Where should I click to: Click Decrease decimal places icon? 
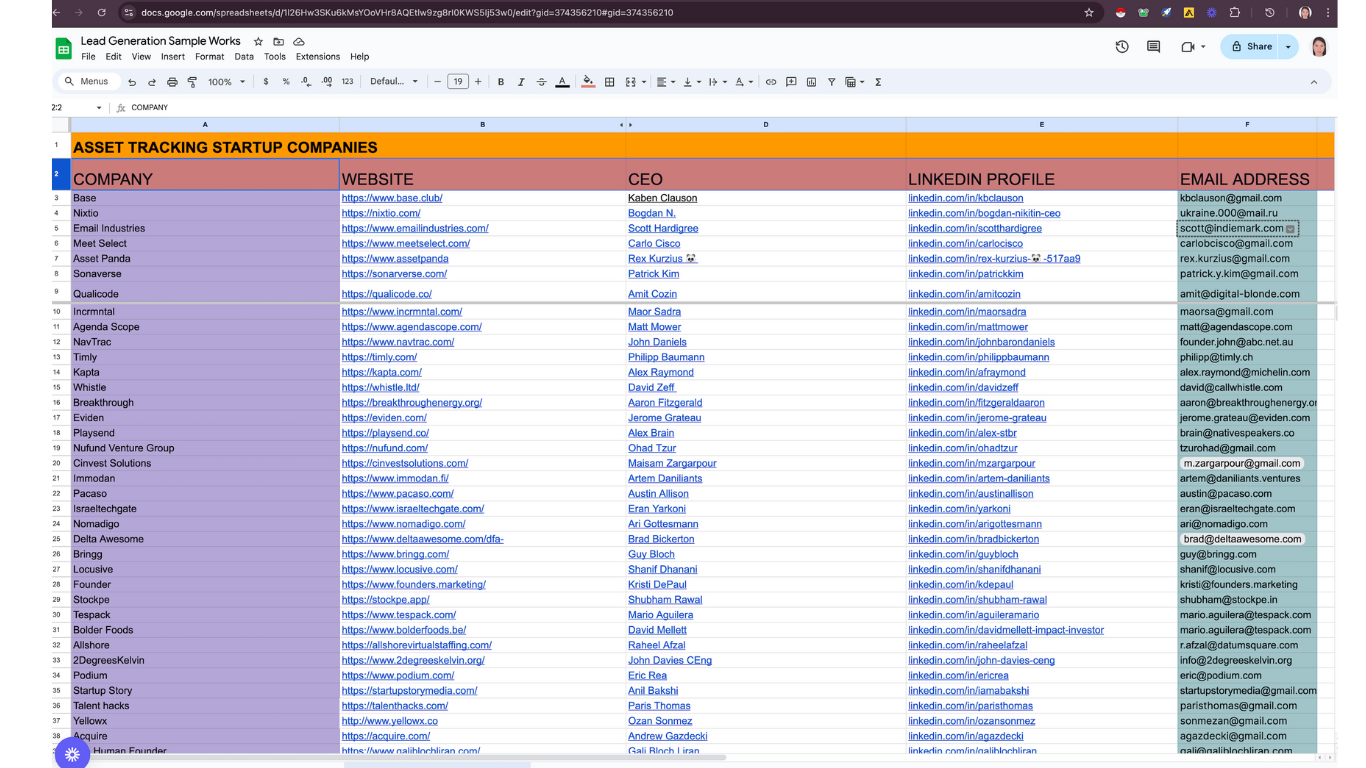click(306, 82)
